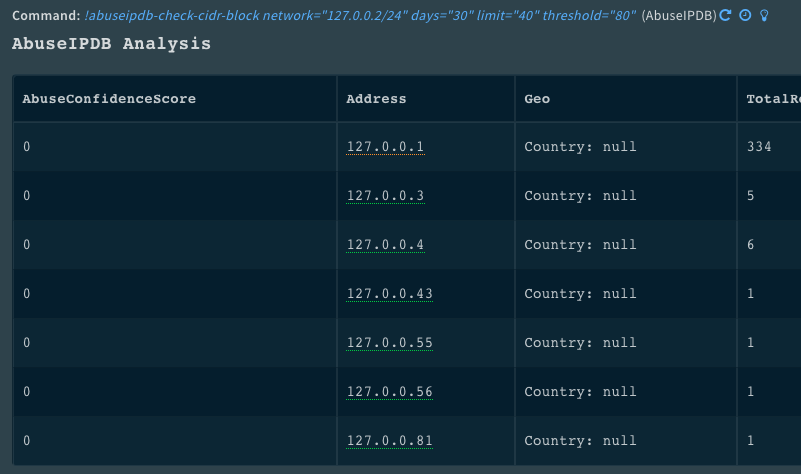Open the 127.0.0.3 address indicator
The image size is (801, 474).
click(385, 196)
